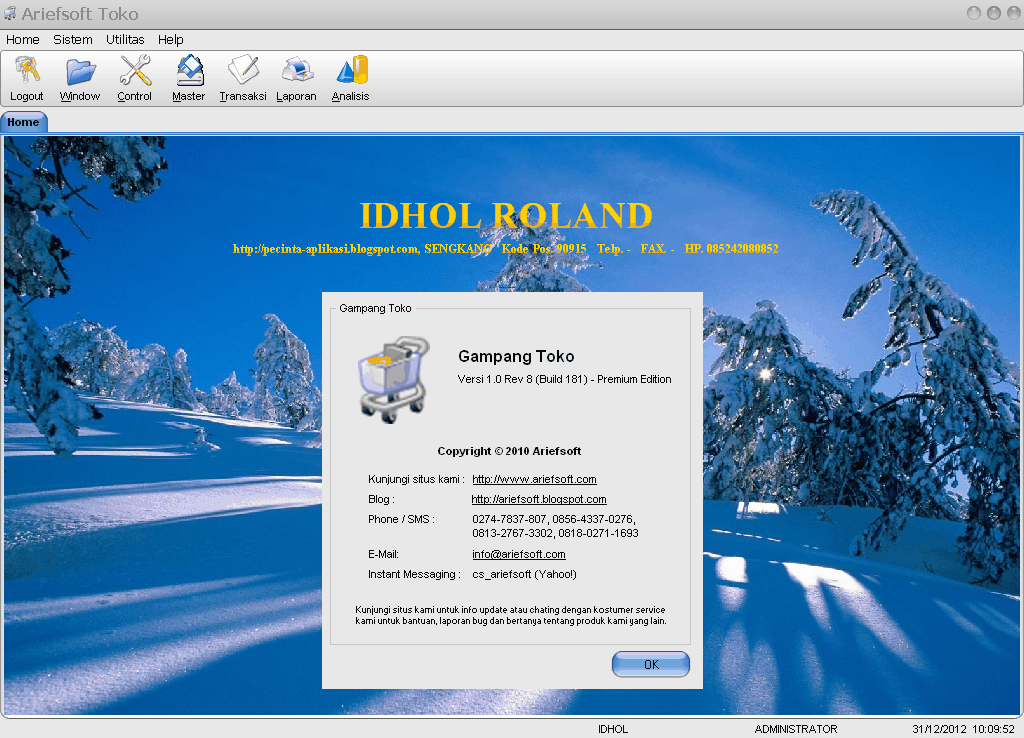Open the Help menu
This screenshot has width=1024, height=738.
[x=170, y=40]
